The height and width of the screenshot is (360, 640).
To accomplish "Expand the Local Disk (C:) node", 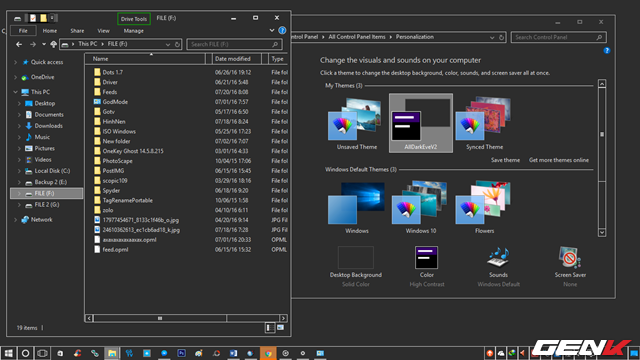I will [19, 171].
